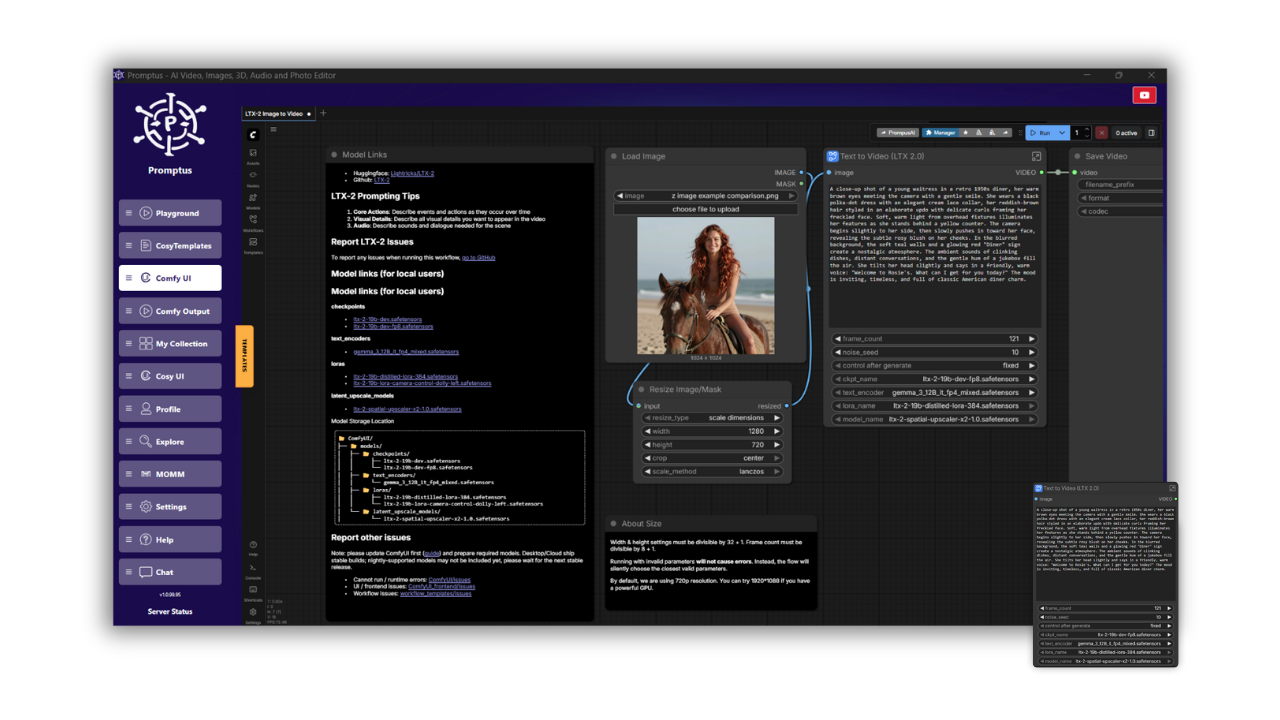Toggle the About Size node collapse dot

pos(613,523)
